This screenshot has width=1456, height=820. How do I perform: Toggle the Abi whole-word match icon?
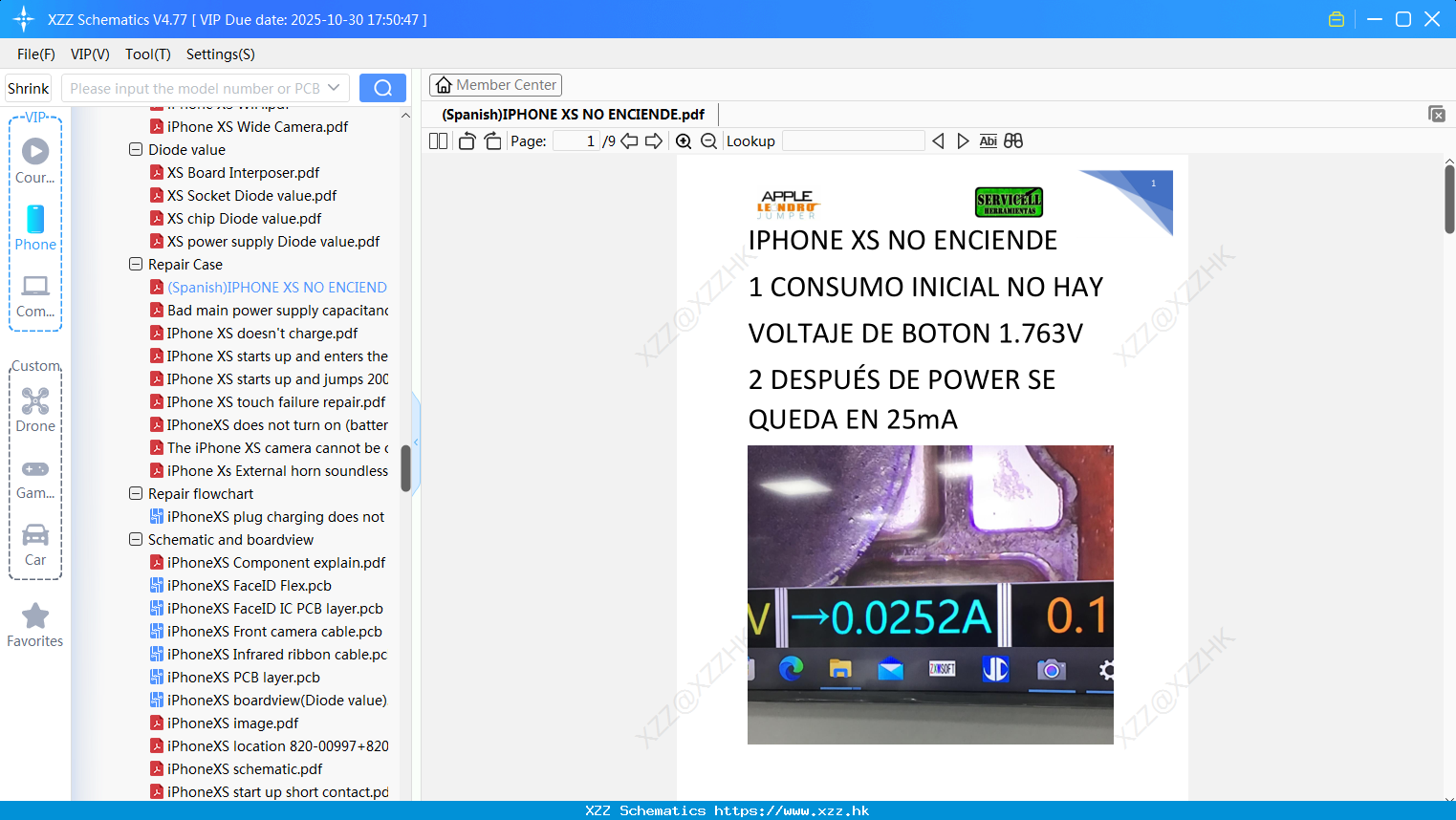(988, 140)
